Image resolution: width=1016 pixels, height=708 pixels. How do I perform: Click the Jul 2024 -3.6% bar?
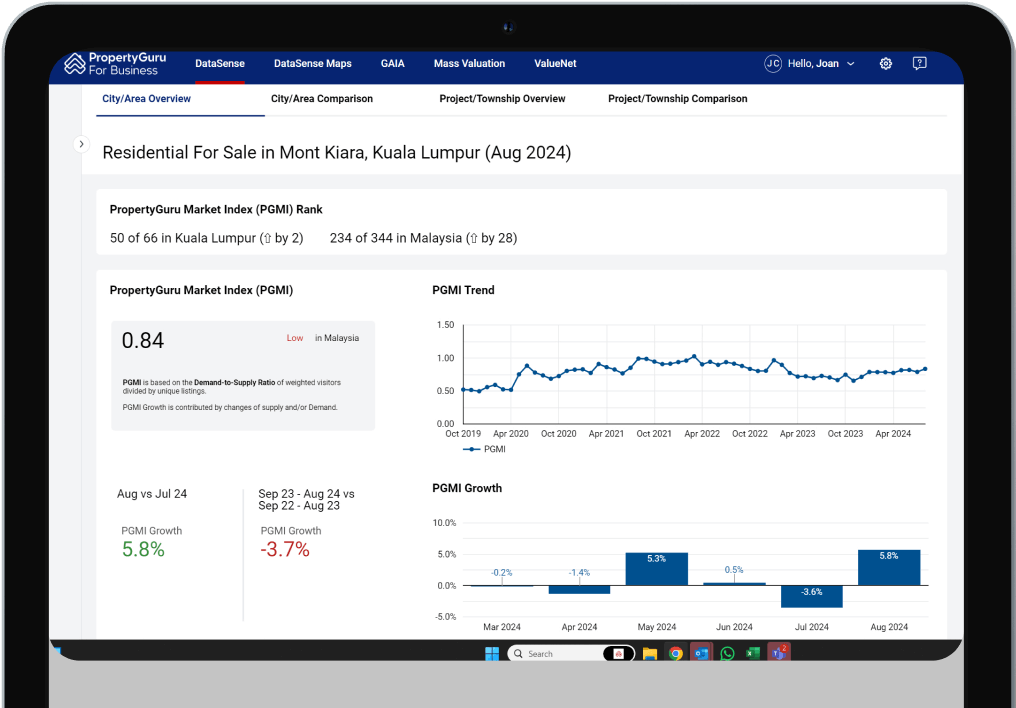[x=811, y=597]
